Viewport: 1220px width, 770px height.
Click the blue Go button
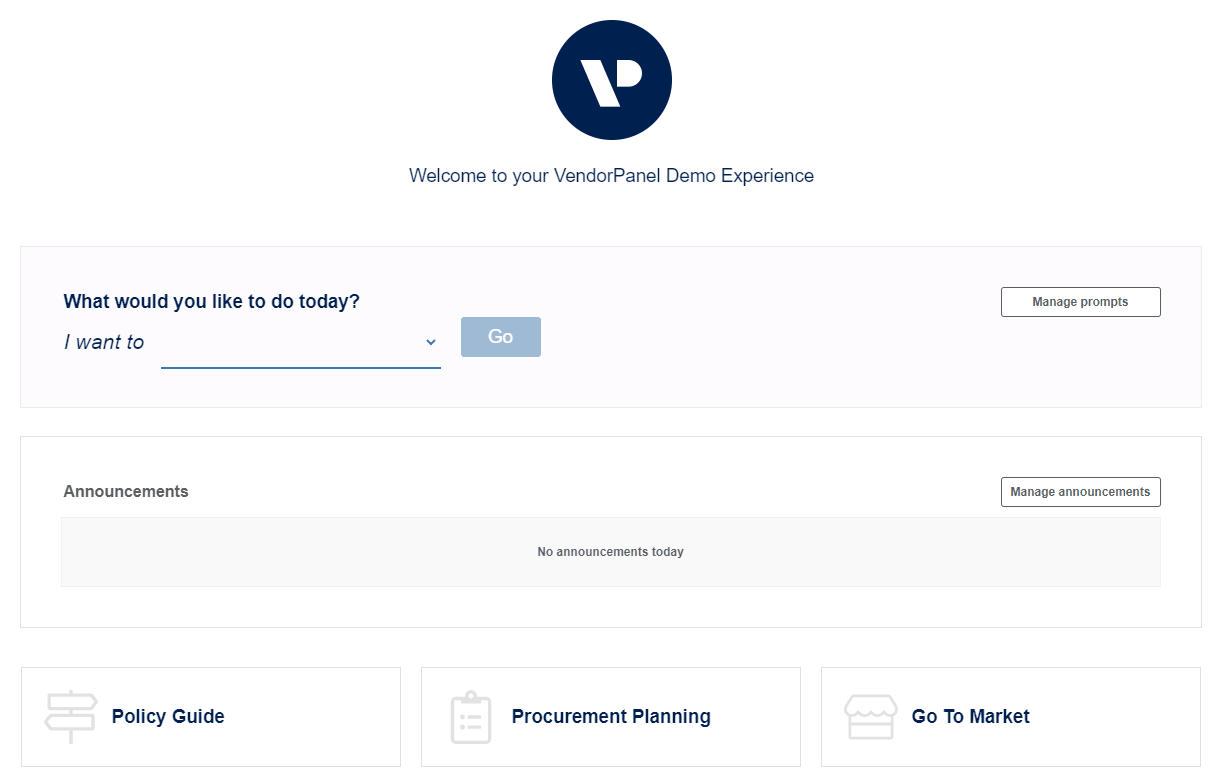(x=501, y=337)
